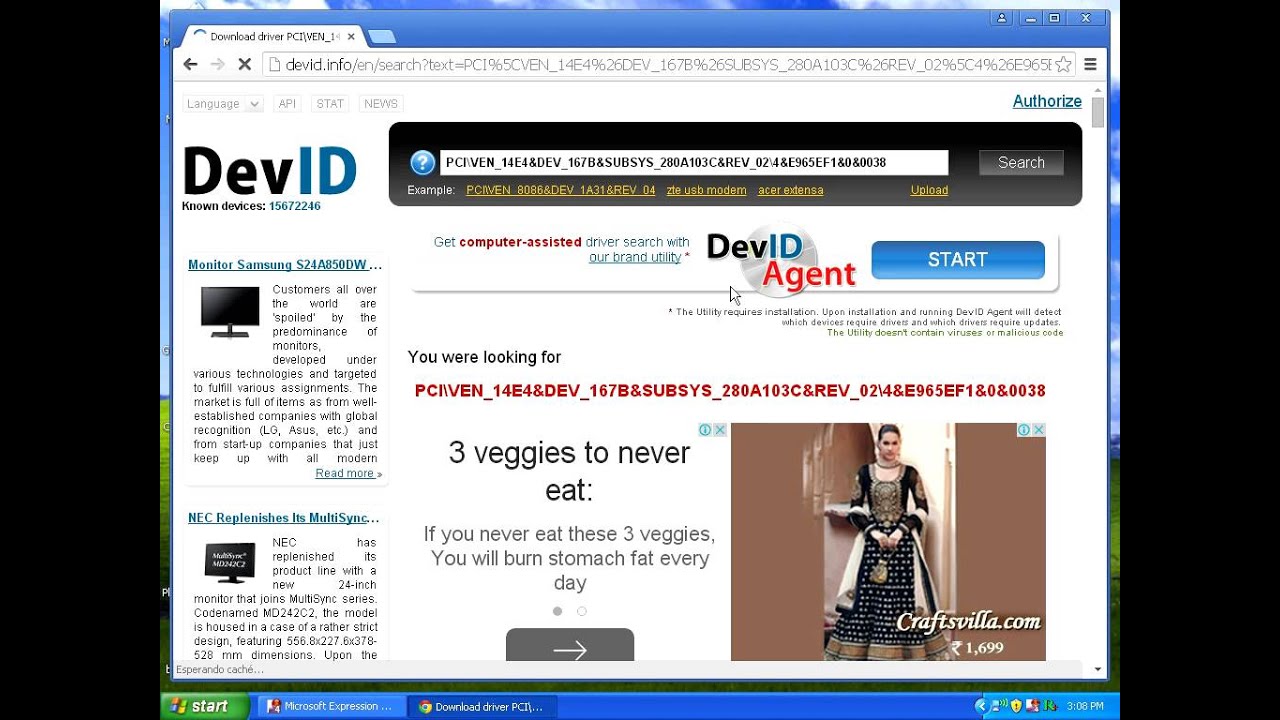Screen dimensions: 1280x720
Task: Click the Search button
Action: click(x=1021, y=162)
